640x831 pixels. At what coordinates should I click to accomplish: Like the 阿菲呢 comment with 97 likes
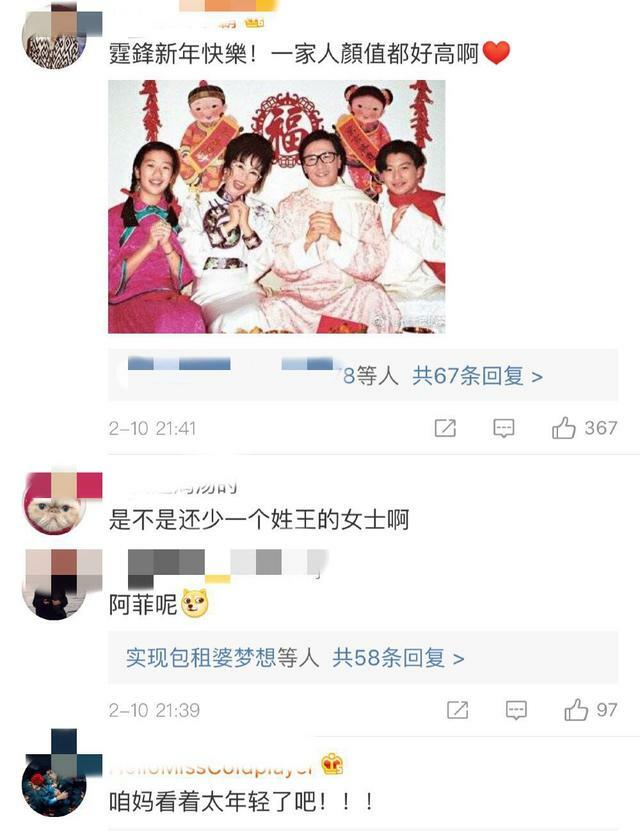(x=576, y=710)
